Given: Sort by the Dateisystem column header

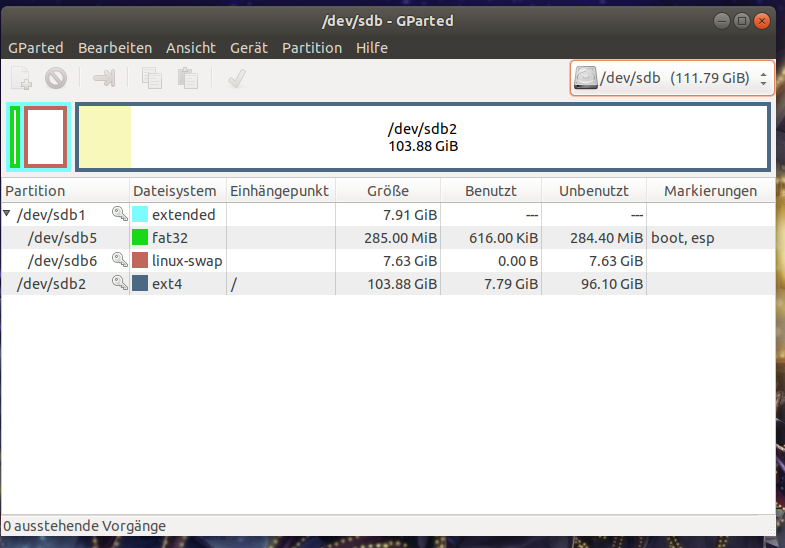Looking at the screenshot, I should (178, 191).
